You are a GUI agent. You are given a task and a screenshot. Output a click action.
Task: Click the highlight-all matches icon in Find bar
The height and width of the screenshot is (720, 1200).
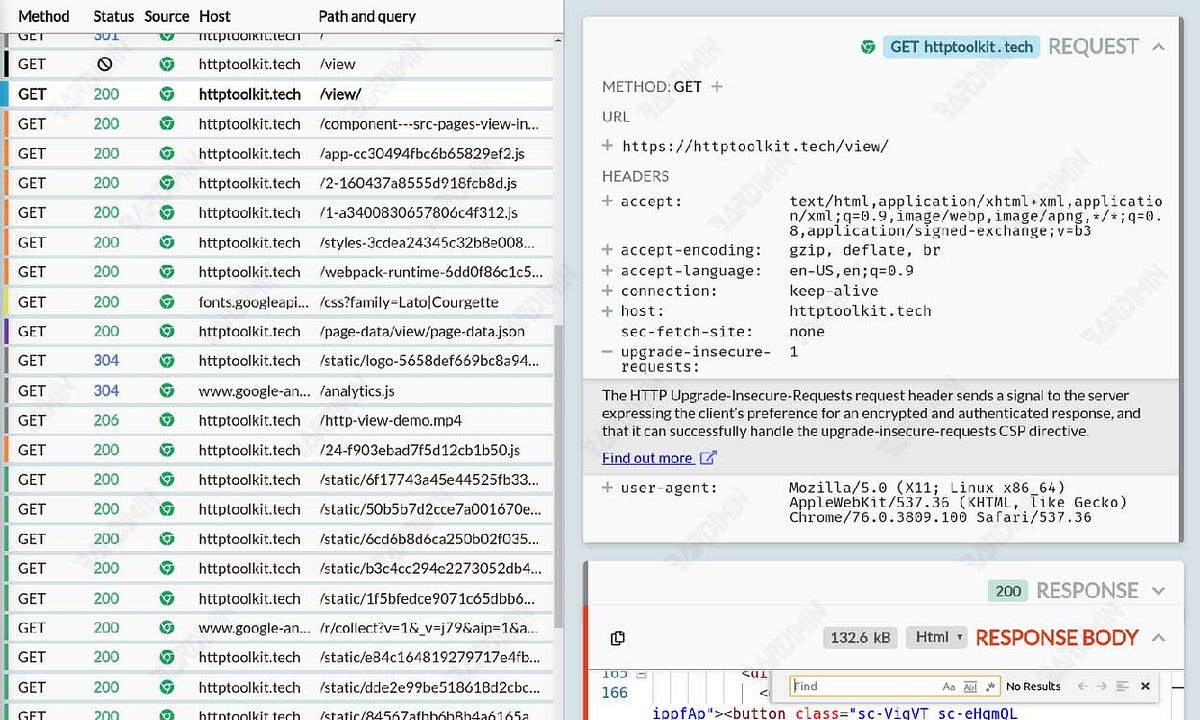click(1121, 686)
